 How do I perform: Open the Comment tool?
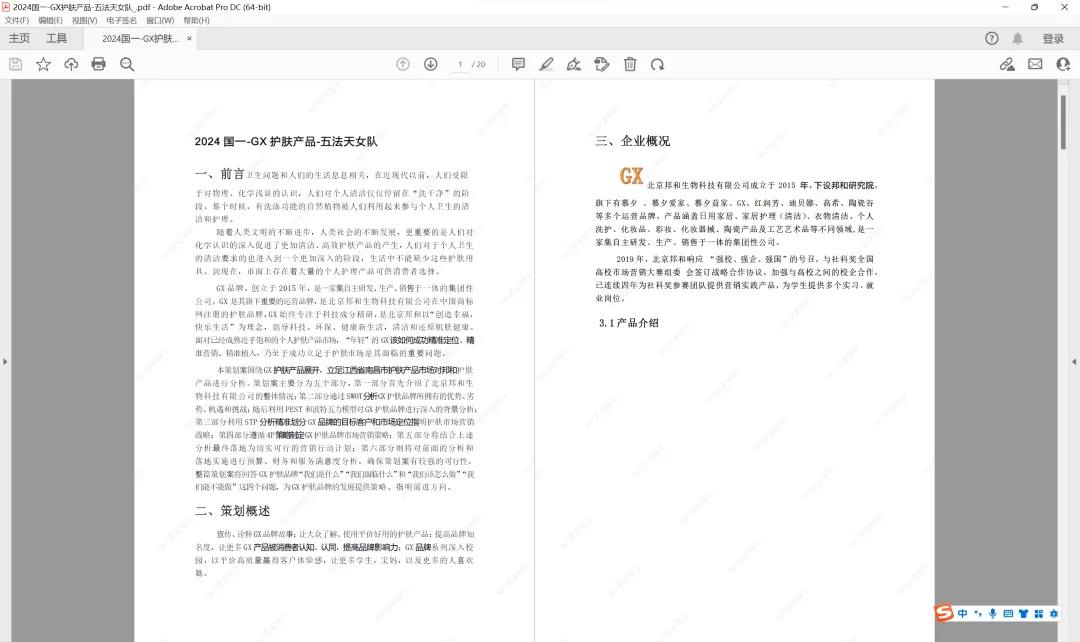pos(518,63)
